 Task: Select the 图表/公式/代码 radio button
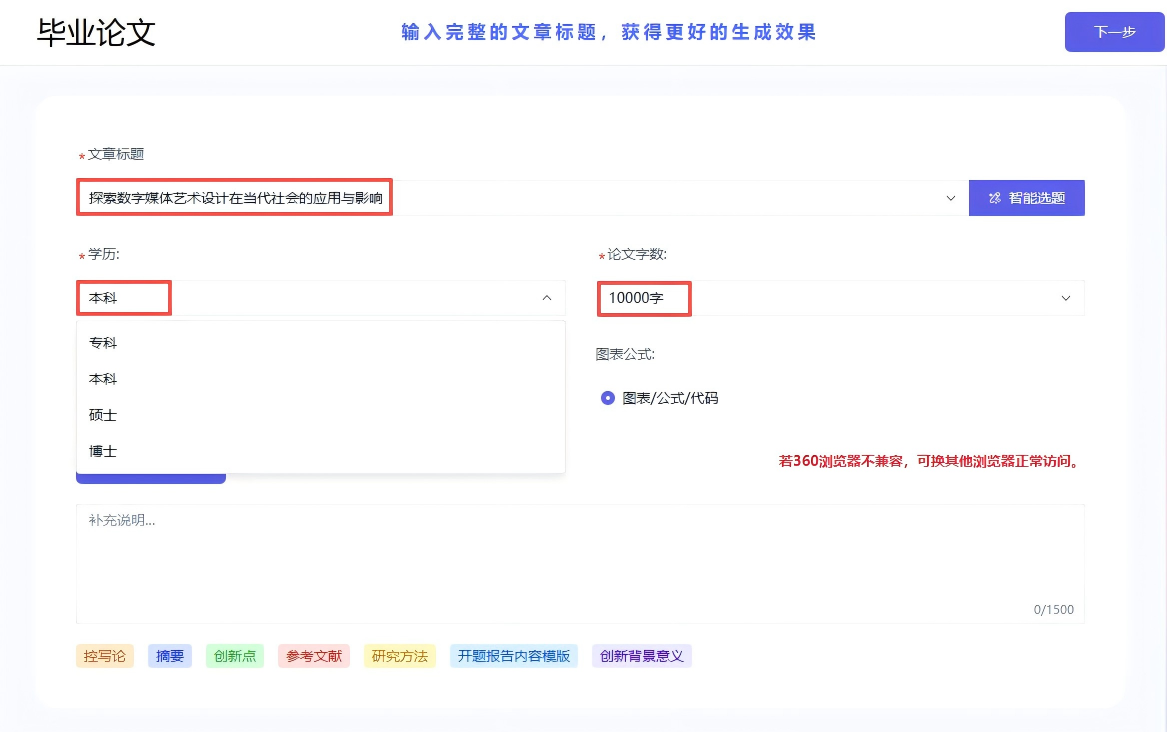608,398
